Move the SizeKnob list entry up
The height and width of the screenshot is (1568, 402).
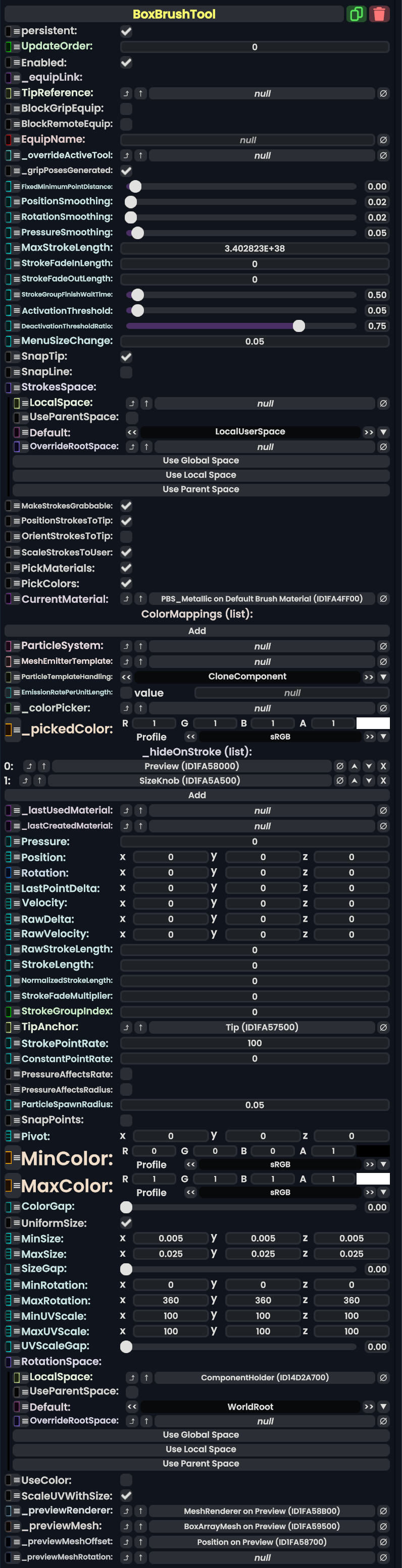coord(355,780)
